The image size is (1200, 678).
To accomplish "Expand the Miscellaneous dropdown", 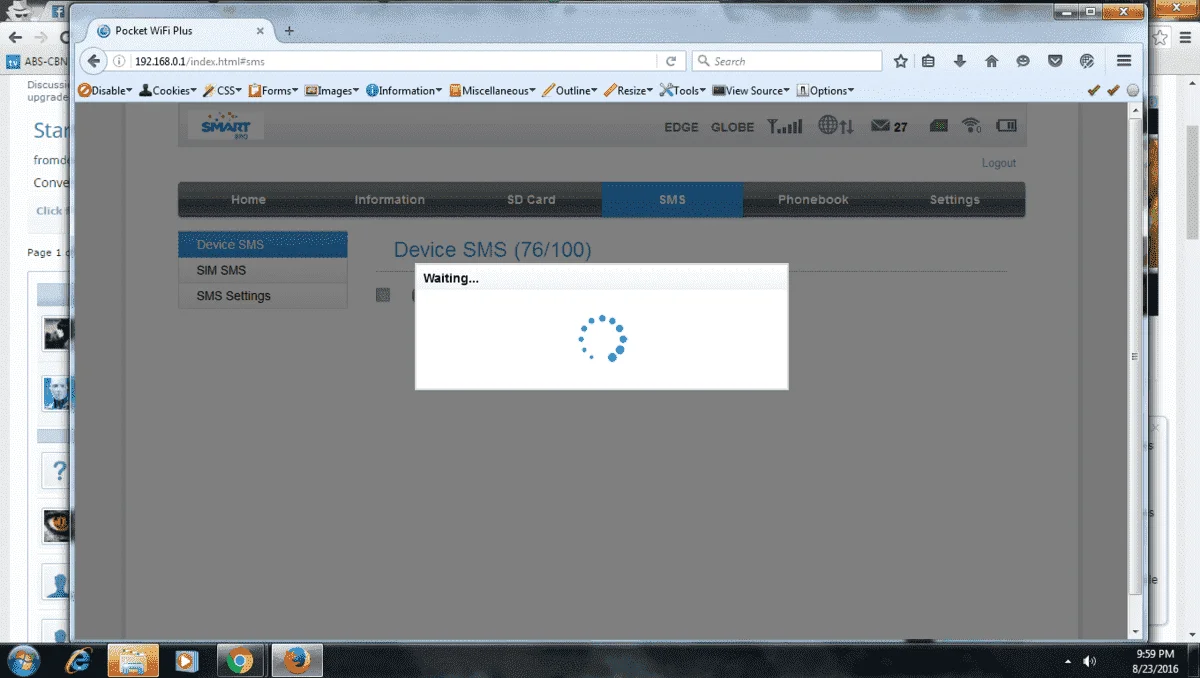I will pyautogui.click(x=492, y=90).
